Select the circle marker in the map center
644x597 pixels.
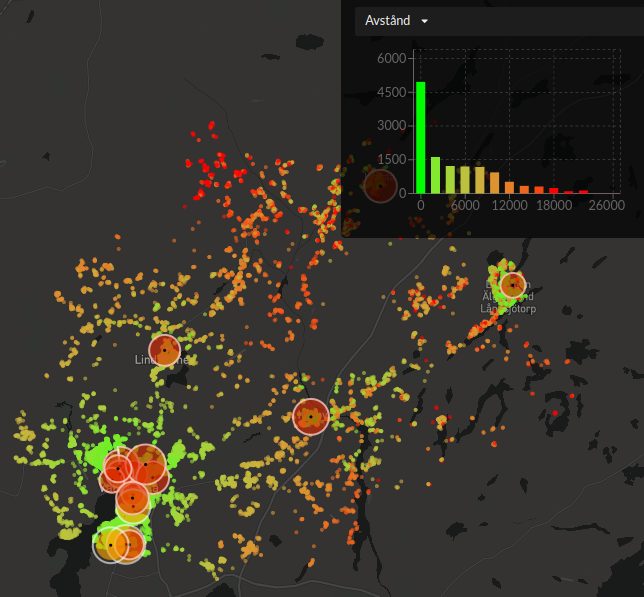point(311,416)
